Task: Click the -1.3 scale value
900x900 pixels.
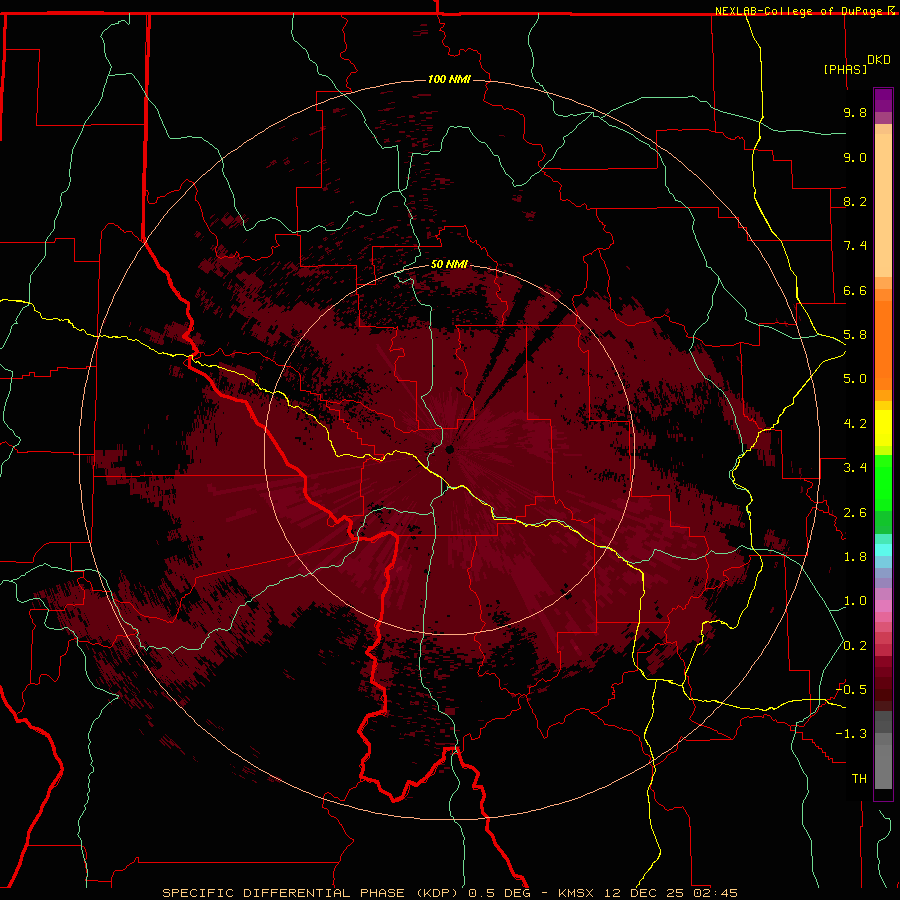Action: tap(851, 734)
